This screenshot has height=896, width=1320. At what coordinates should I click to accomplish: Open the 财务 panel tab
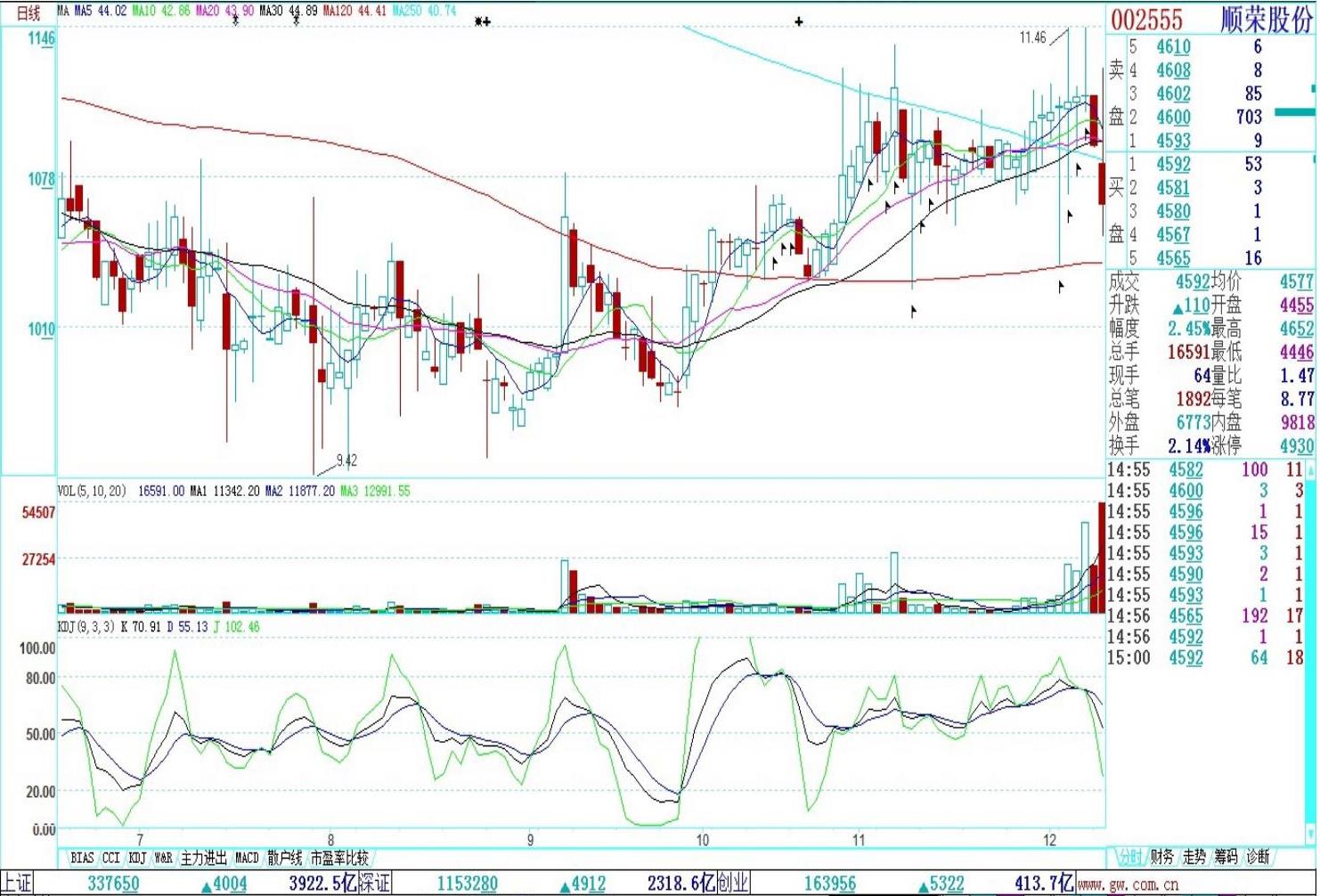coord(1161,857)
